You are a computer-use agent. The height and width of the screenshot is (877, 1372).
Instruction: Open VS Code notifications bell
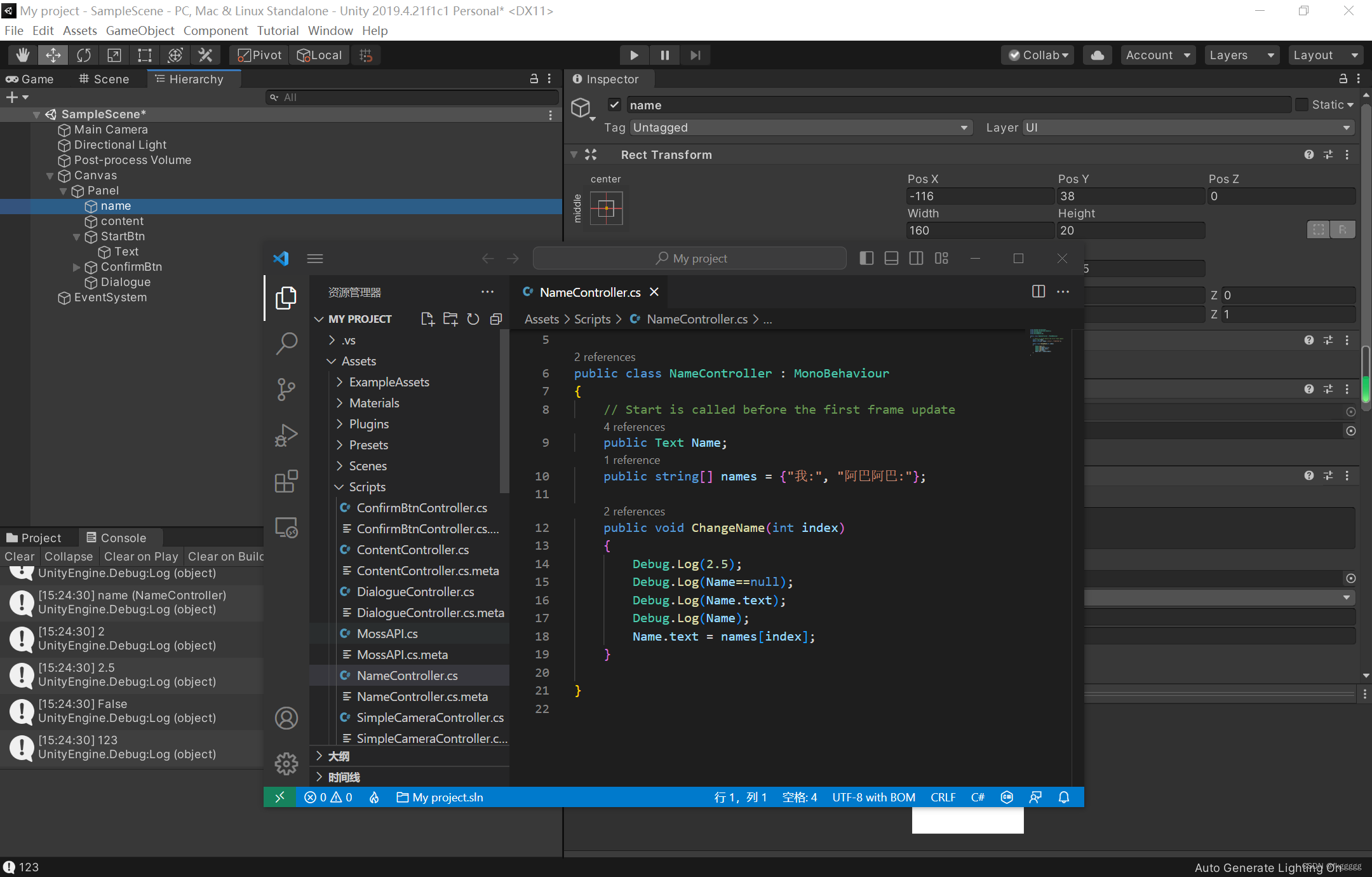click(x=1064, y=797)
